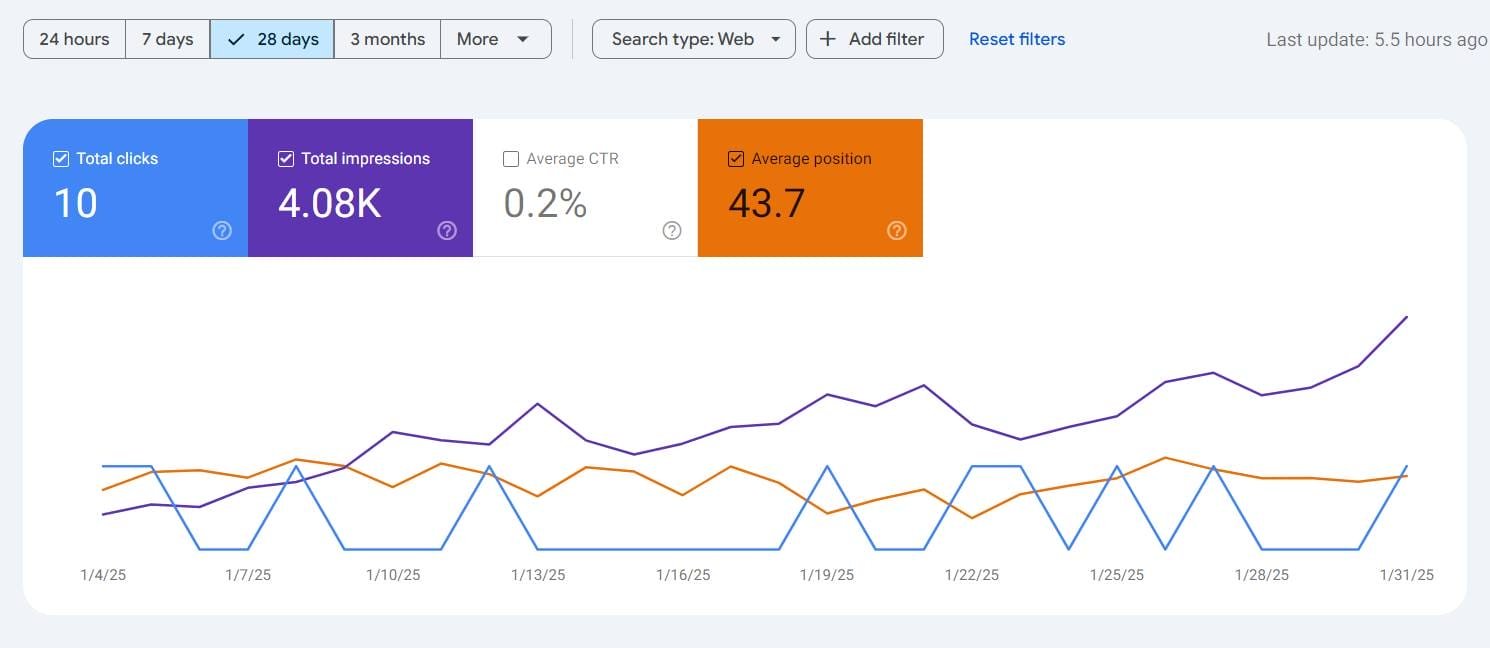Click help icon on Average position card

(897, 231)
